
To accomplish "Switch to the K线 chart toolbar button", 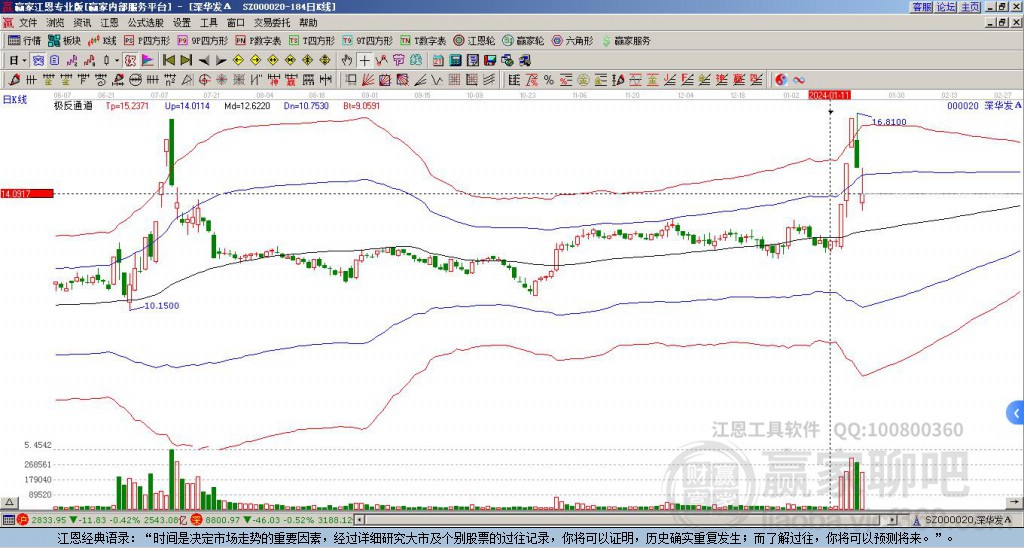I will point(101,40).
